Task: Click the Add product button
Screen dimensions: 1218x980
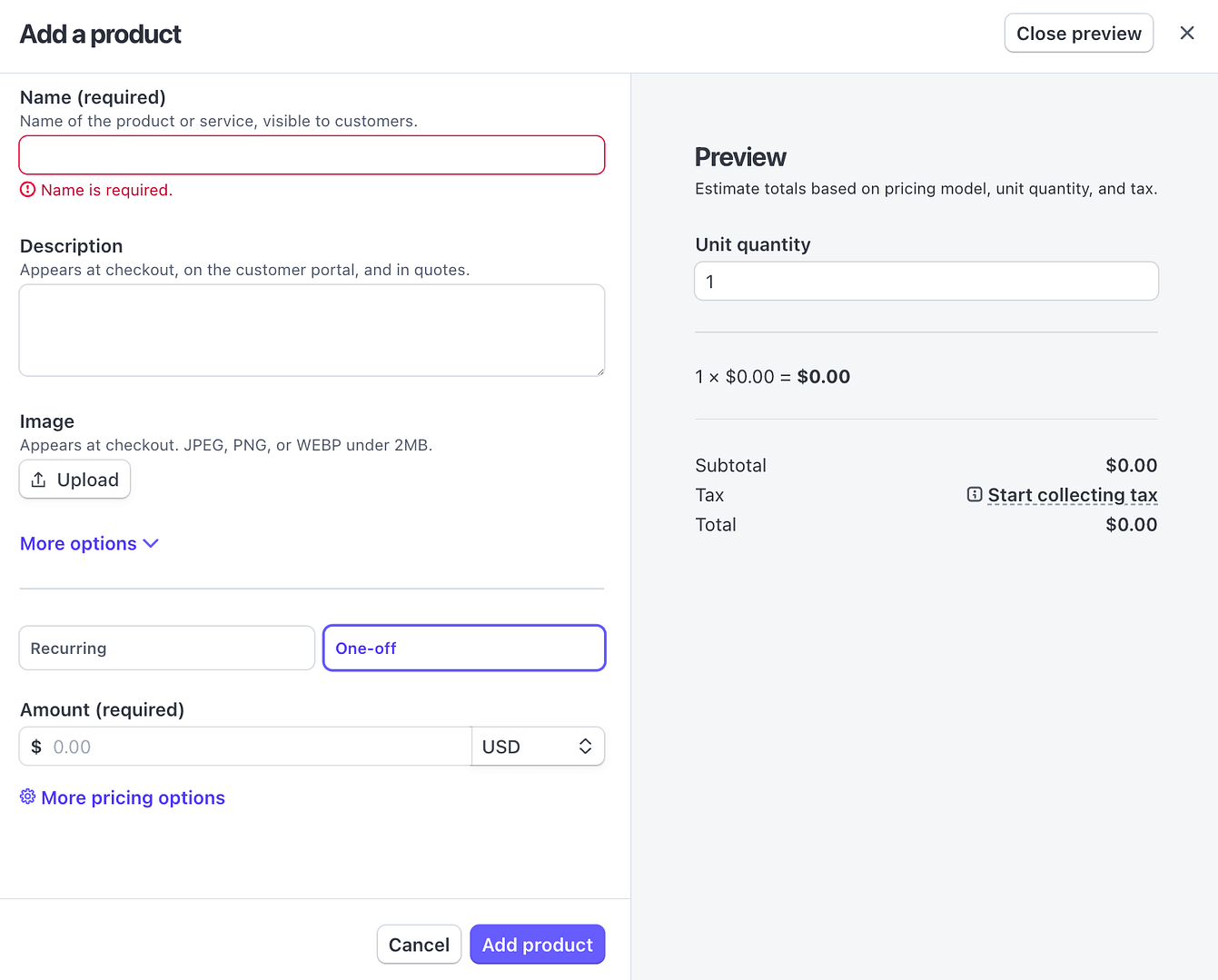Action: [x=537, y=944]
